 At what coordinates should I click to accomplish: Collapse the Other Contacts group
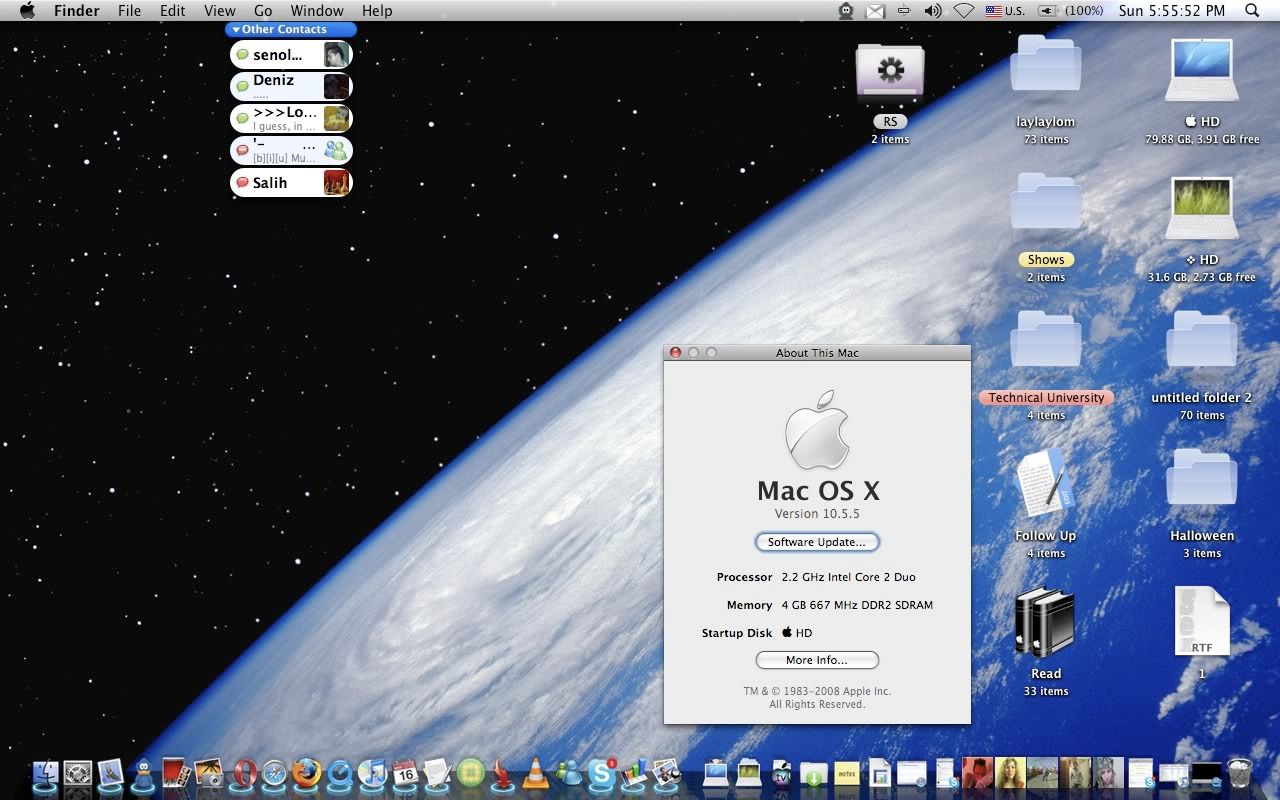click(236, 30)
